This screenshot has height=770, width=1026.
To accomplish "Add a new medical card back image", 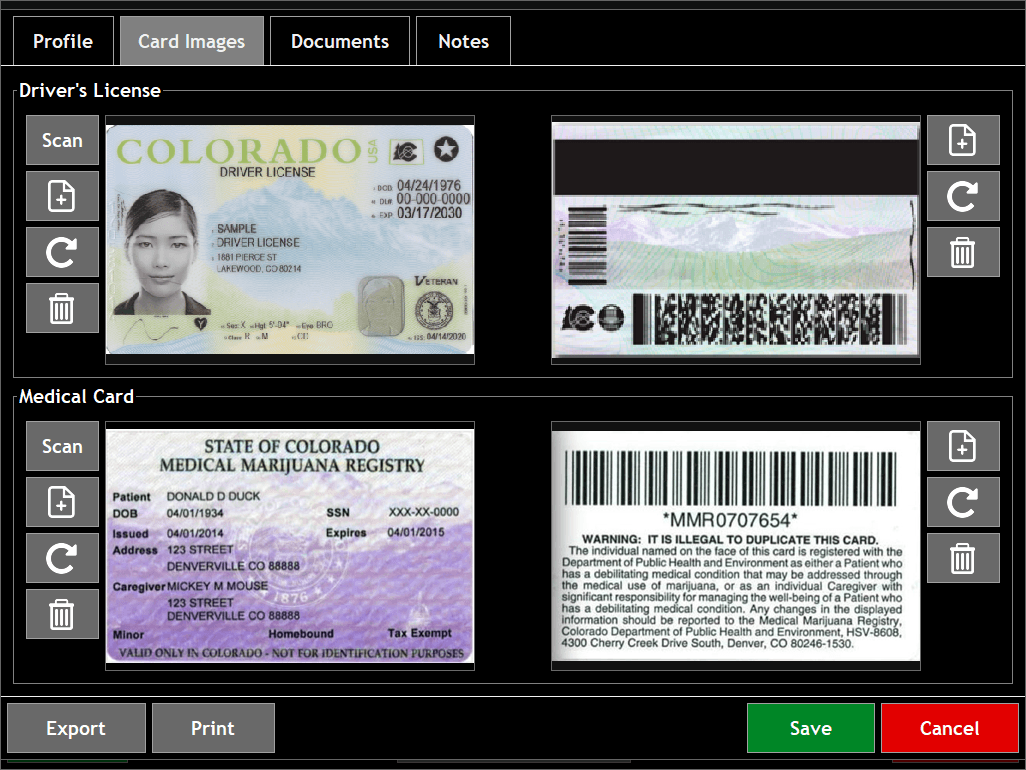I will (963, 446).
